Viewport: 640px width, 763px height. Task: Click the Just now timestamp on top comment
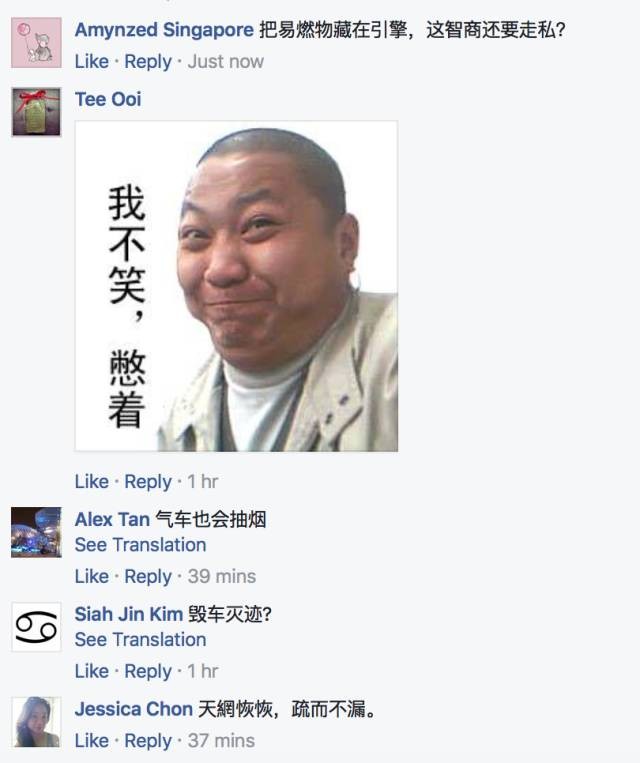[226, 61]
